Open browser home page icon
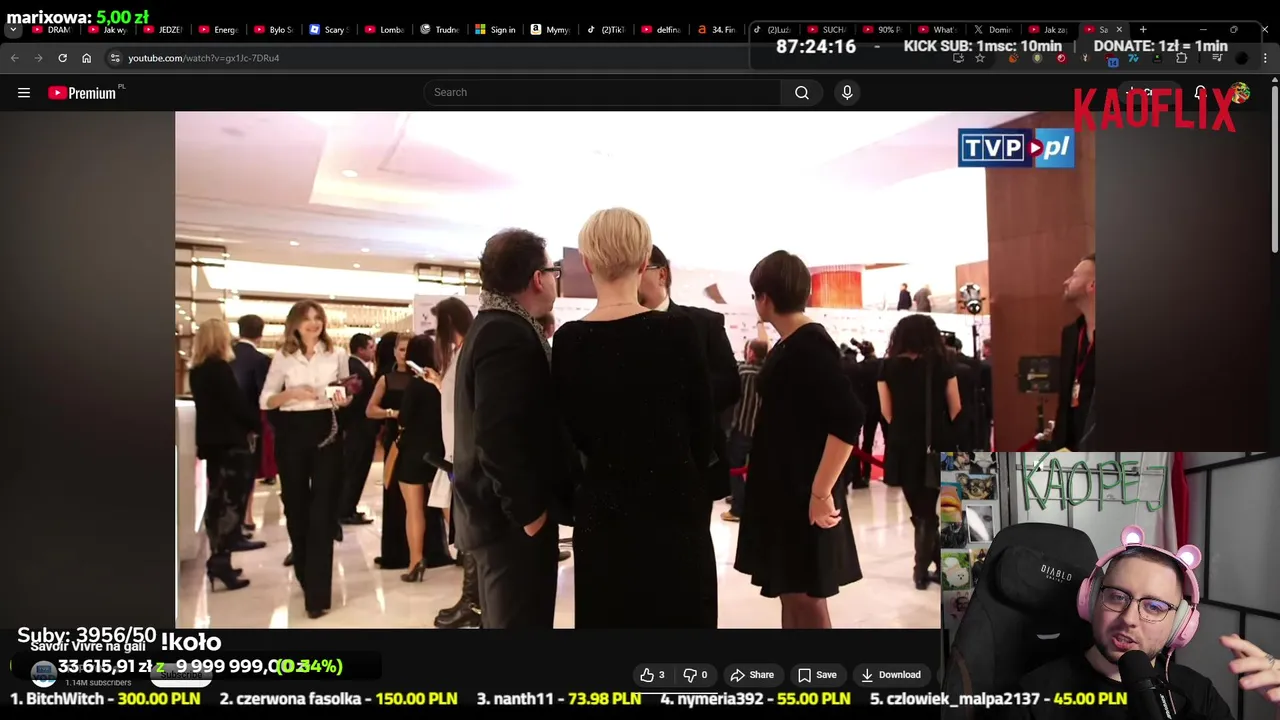Viewport: 1280px width, 720px height. (86, 58)
